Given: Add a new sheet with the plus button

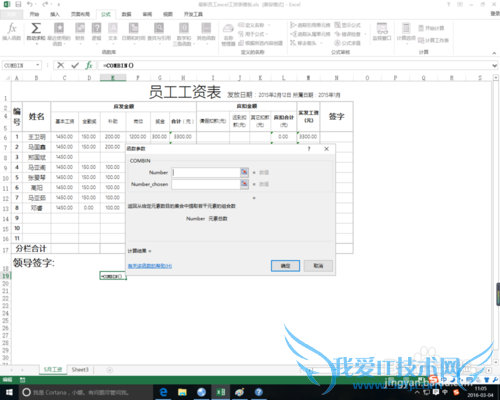Looking at the screenshot, I should click(x=109, y=370).
